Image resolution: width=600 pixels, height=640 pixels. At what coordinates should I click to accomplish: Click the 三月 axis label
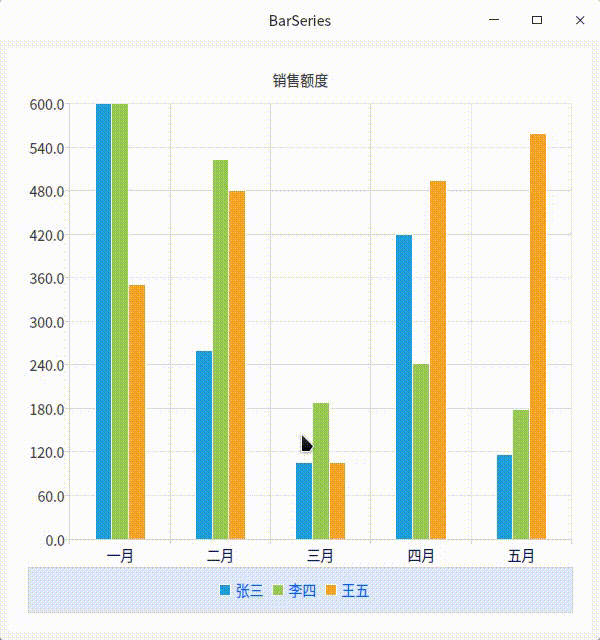coord(320,556)
